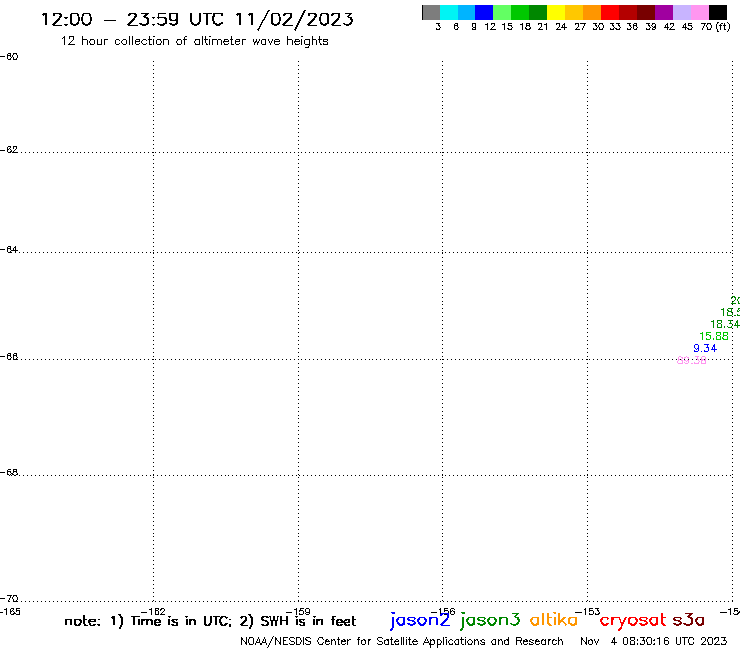Click the '-162' longitude axis label
The image size is (740, 650).
(x=153, y=612)
